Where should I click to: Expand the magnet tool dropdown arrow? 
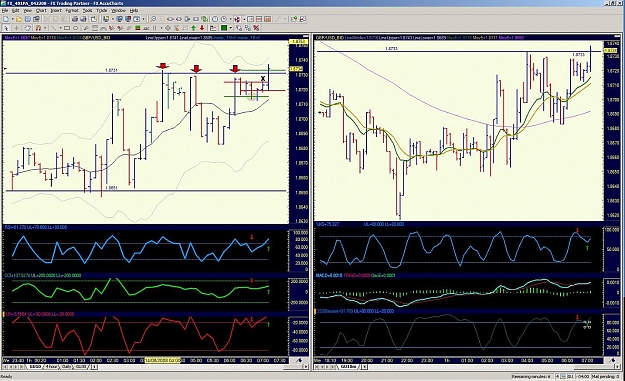point(45,28)
